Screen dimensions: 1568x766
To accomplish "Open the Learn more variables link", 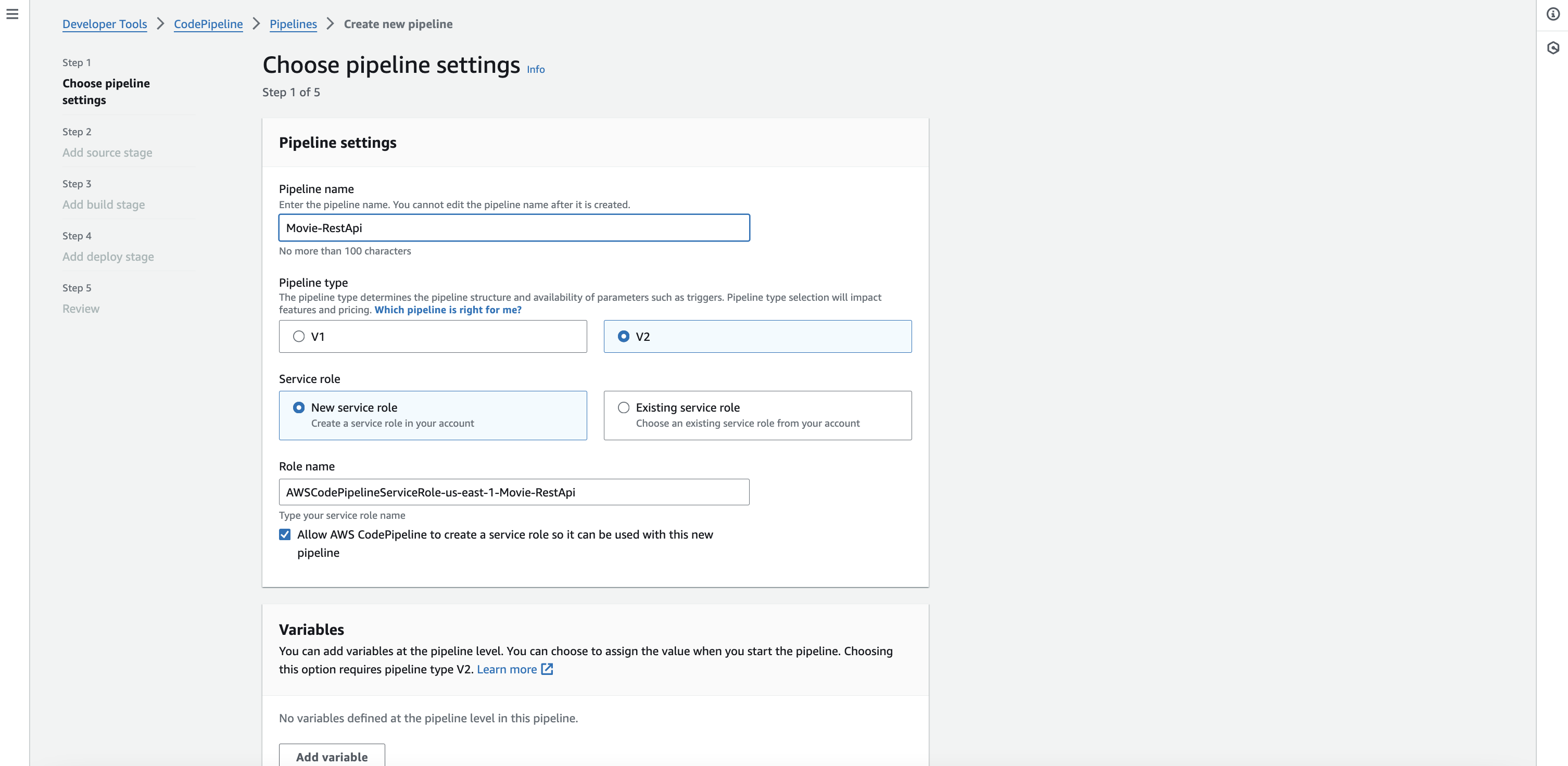I will click(507, 669).
